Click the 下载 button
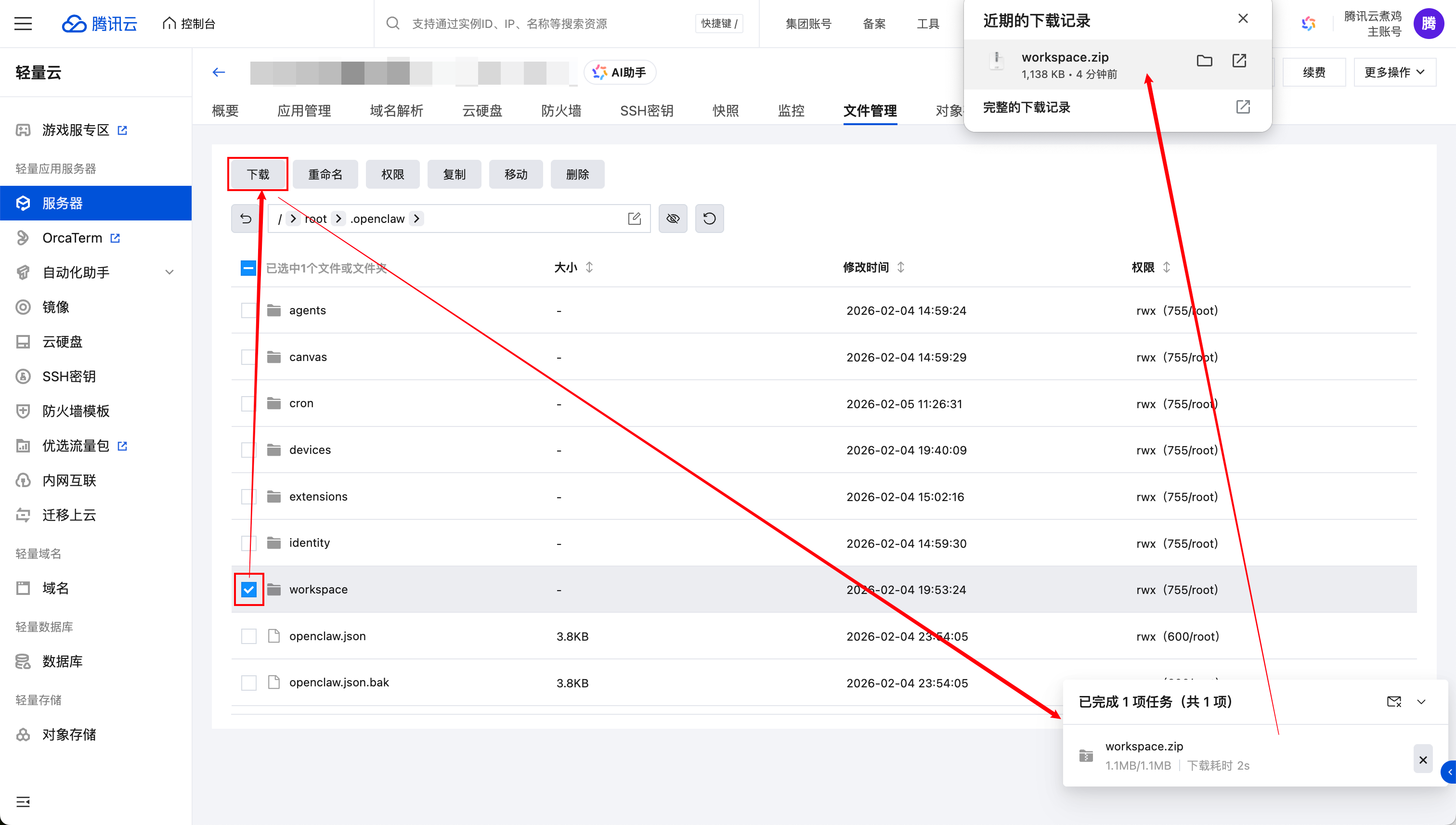This screenshot has height=825, width=1456. click(x=257, y=174)
